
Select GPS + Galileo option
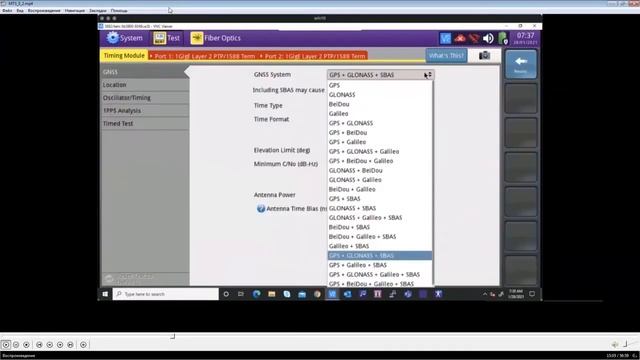coord(380,142)
